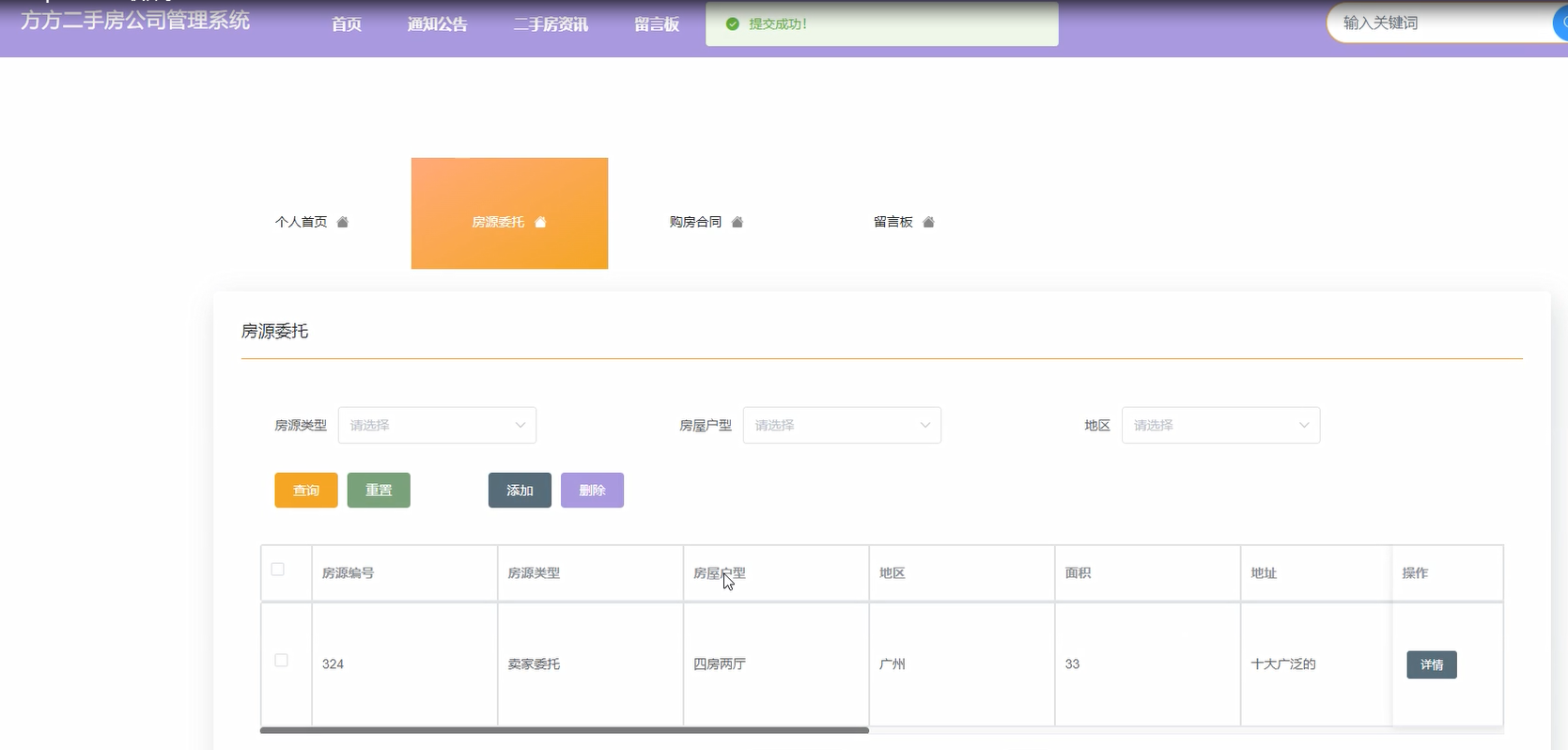Go to 首页 in top navigation

click(347, 23)
